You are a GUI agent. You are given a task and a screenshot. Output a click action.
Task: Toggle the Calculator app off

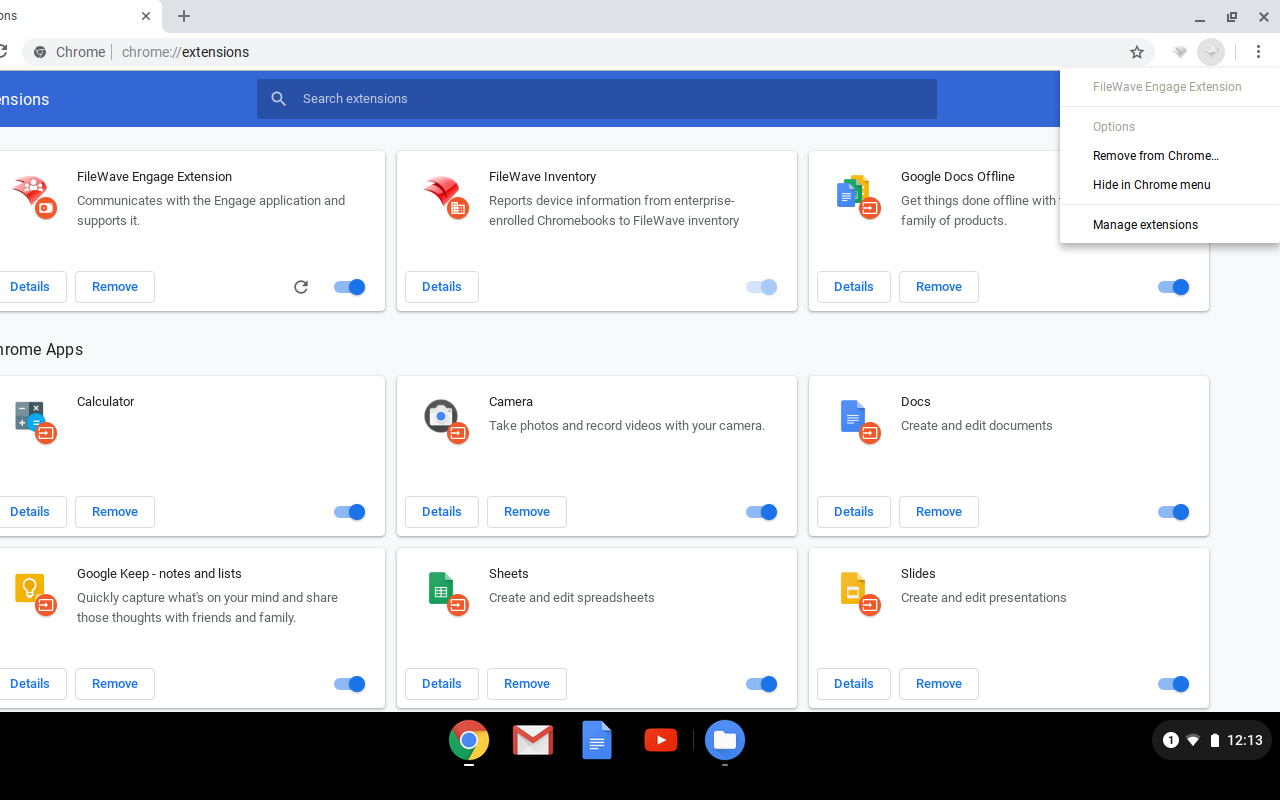coord(349,511)
